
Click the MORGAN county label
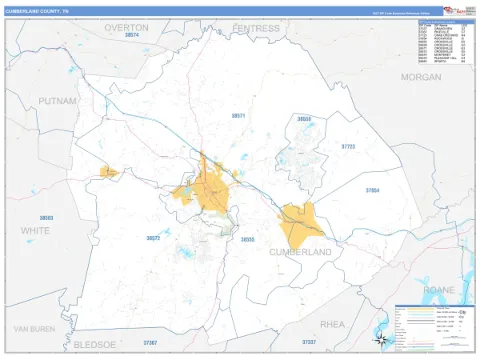pyautogui.click(x=421, y=77)
